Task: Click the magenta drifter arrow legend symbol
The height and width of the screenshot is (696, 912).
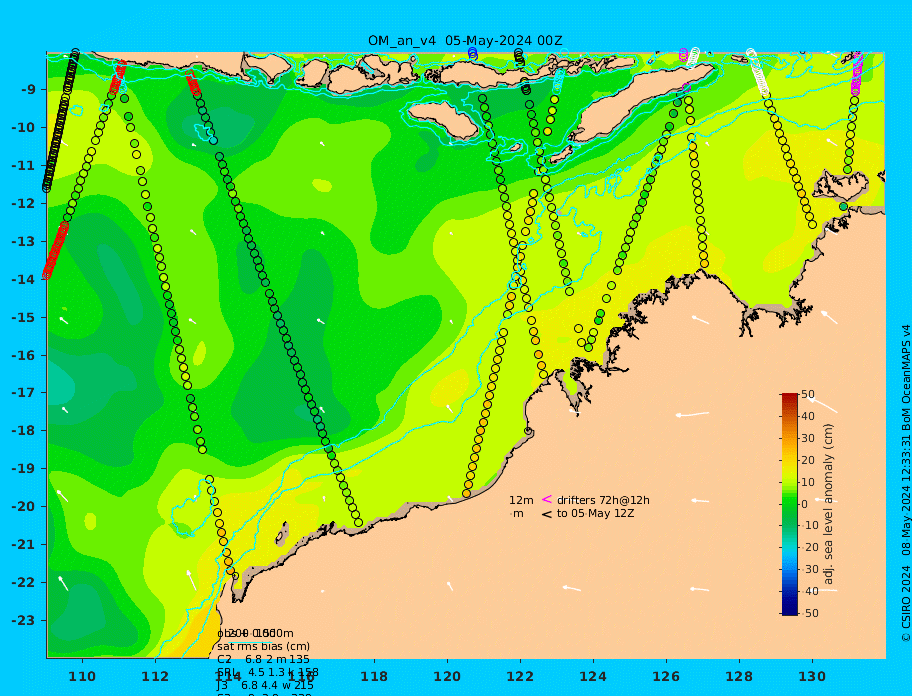Action: tap(547, 499)
